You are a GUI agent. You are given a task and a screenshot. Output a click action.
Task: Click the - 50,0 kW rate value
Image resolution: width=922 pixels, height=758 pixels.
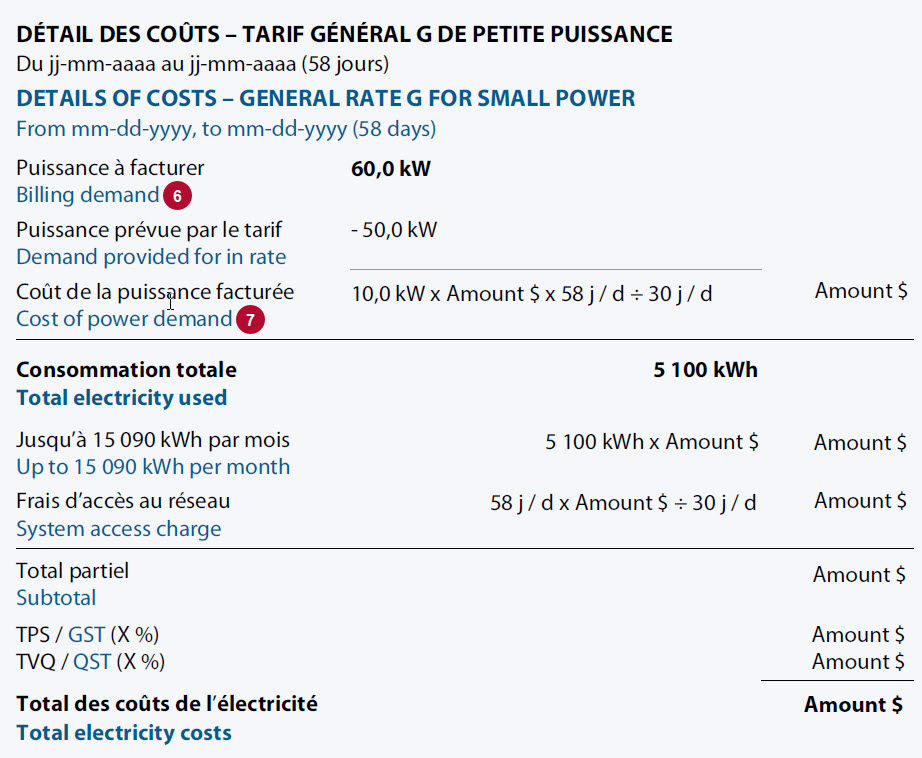(394, 230)
